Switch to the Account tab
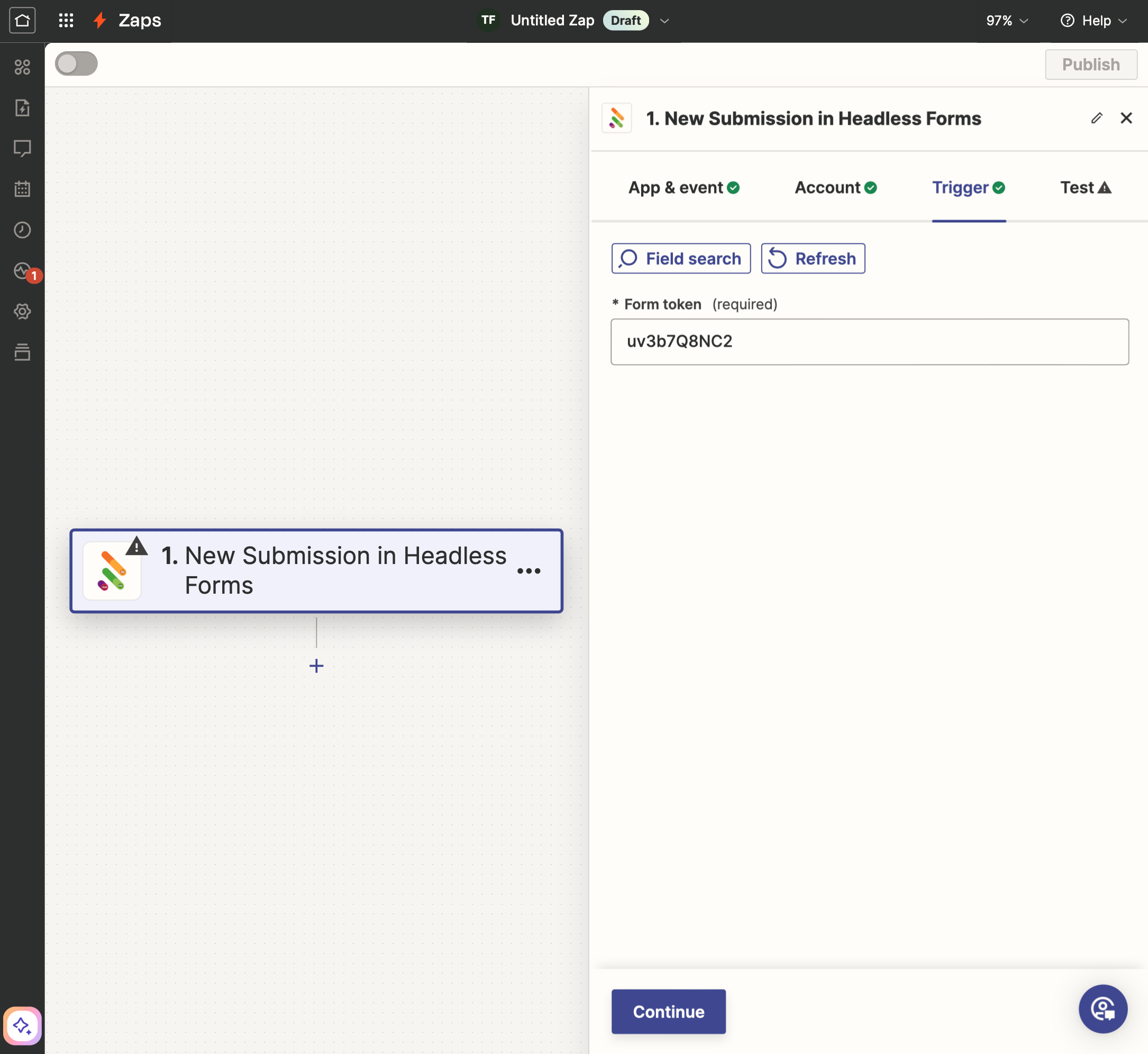 [835, 188]
